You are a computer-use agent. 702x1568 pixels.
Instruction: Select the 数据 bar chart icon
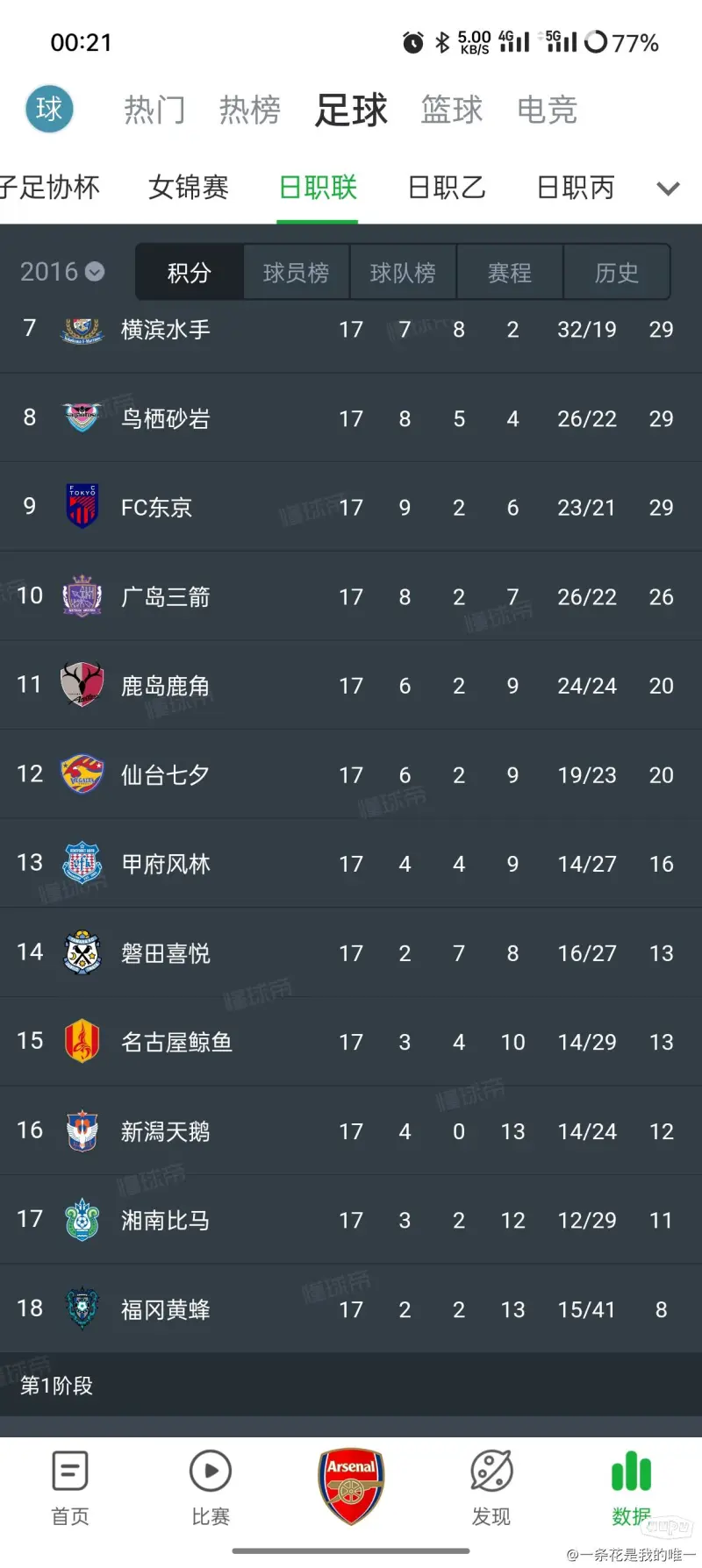(632, 1471)
